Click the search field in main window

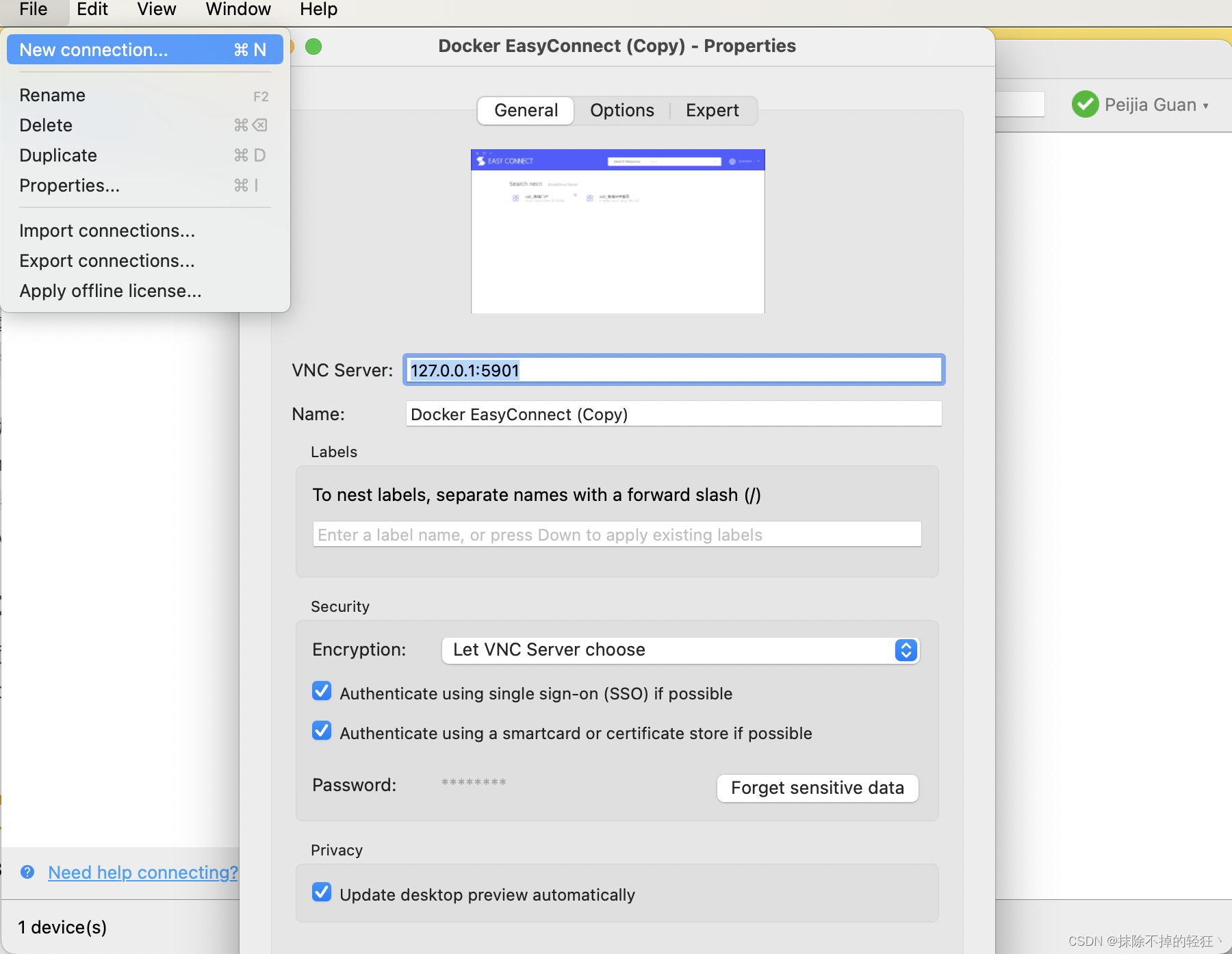1020,104
